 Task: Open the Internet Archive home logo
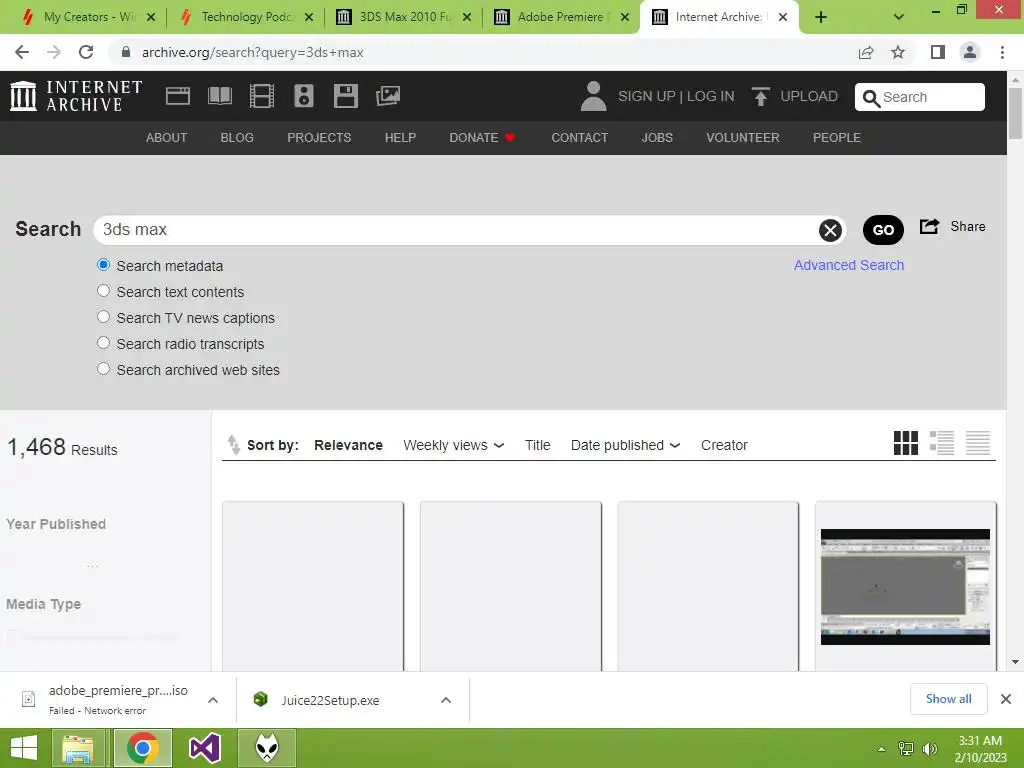76,96
